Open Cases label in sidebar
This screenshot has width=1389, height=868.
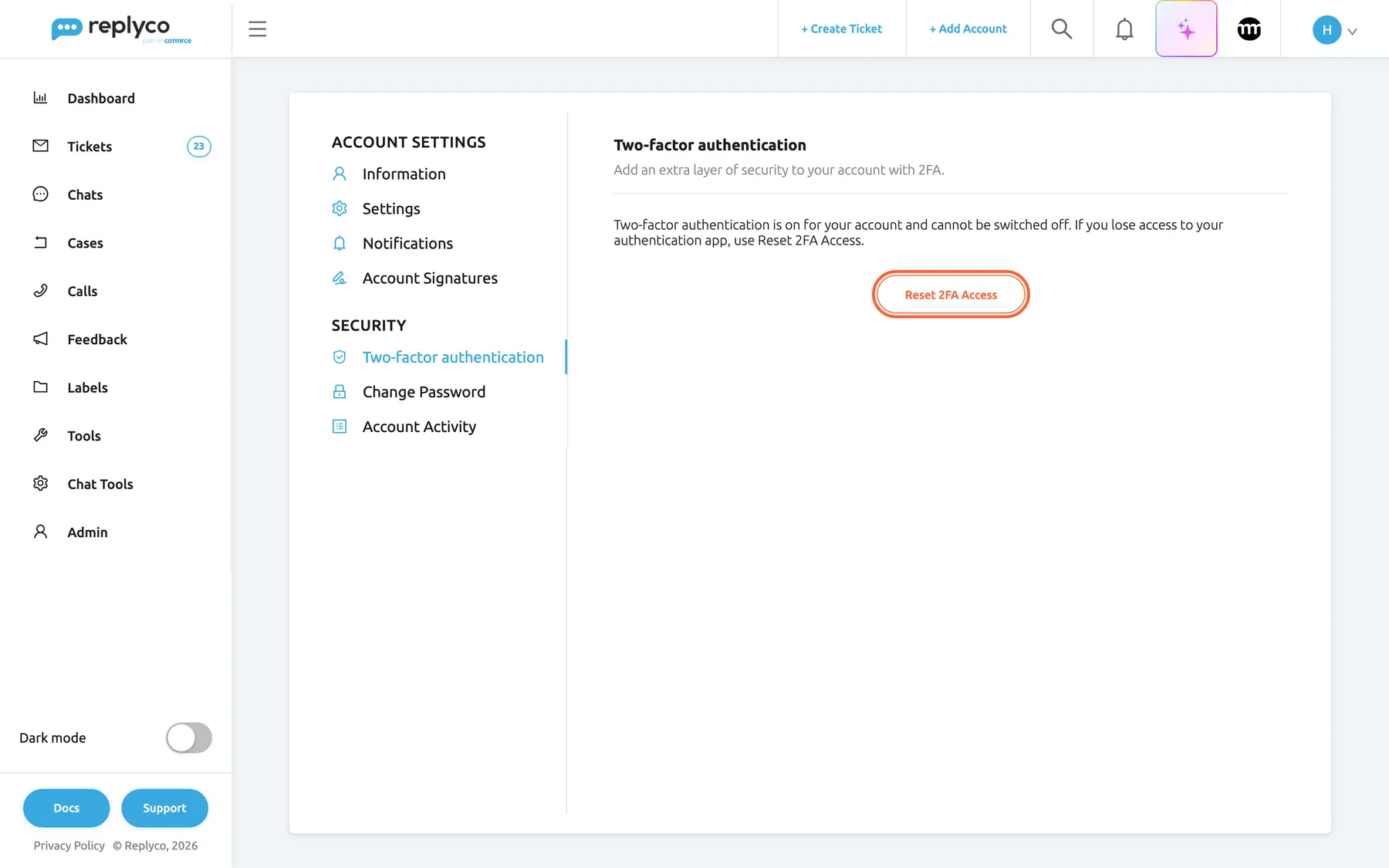click(x=85, y=243)
